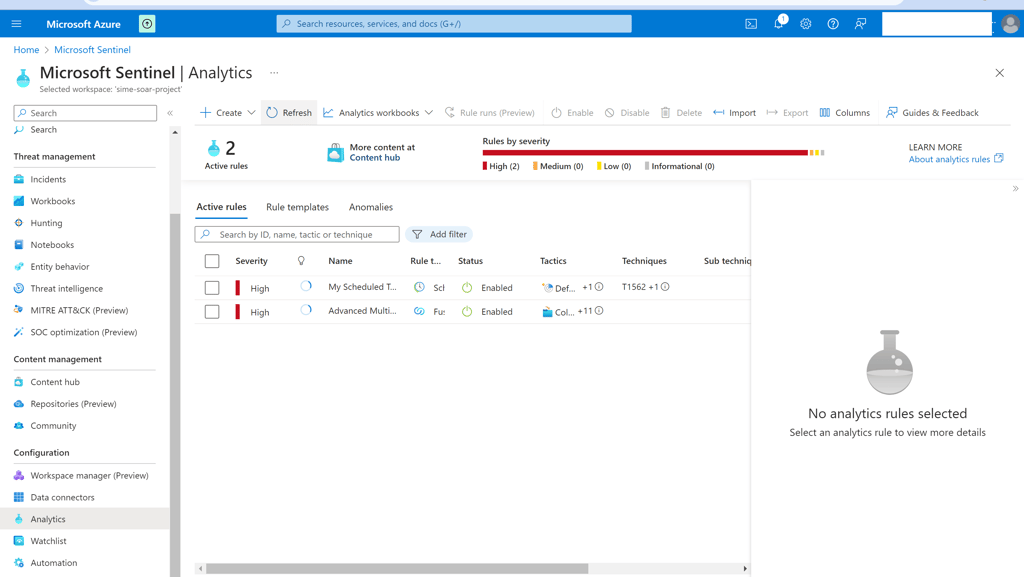Image resolution: width=1024 pixels, height=577 pixels.
Task: Click the Add filter button
Action: click(x=440, y=234)
